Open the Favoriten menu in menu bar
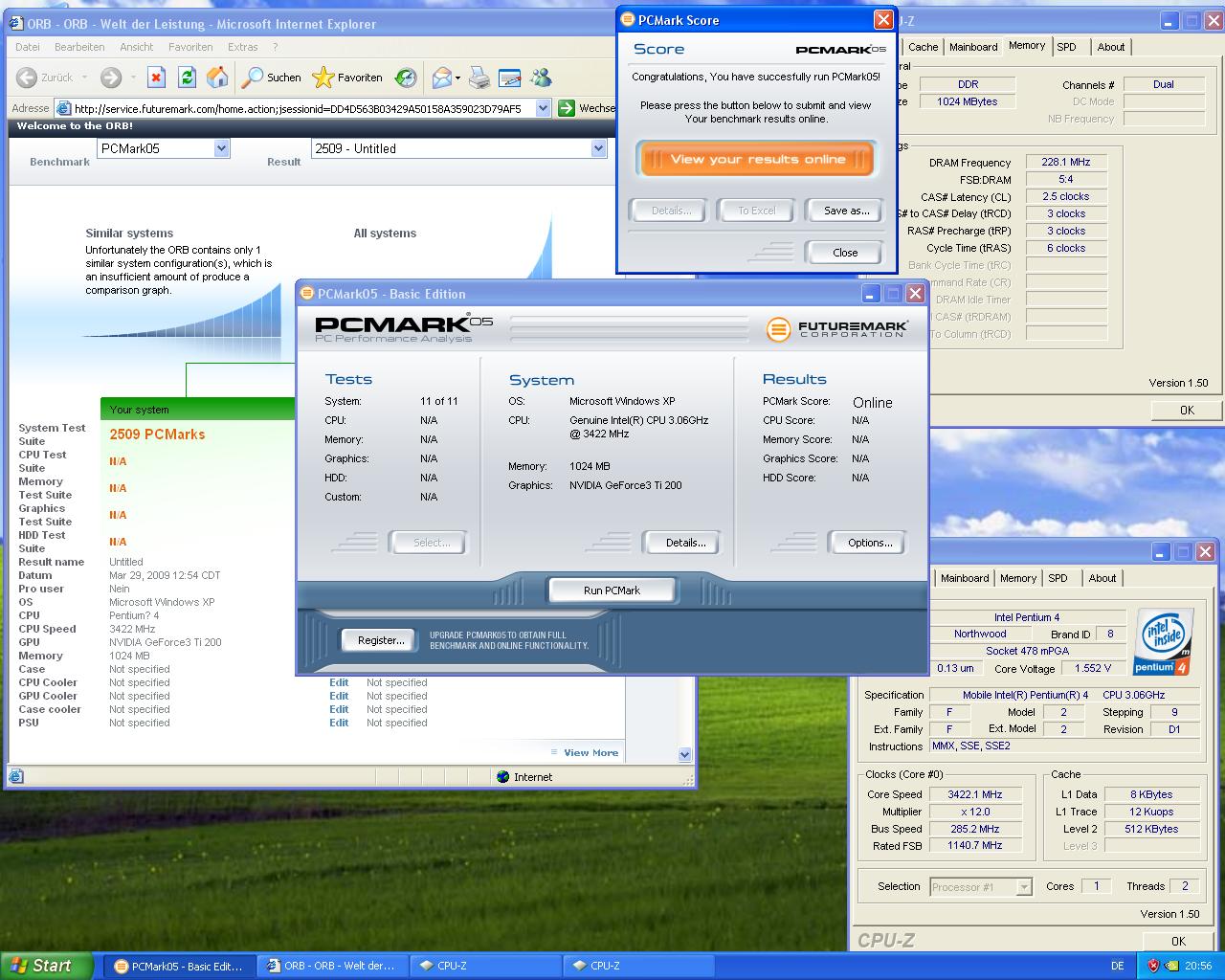 point(190,47)
